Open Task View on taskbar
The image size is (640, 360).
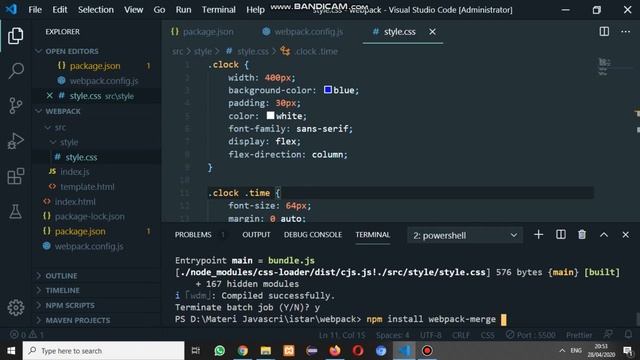(196, 351)
